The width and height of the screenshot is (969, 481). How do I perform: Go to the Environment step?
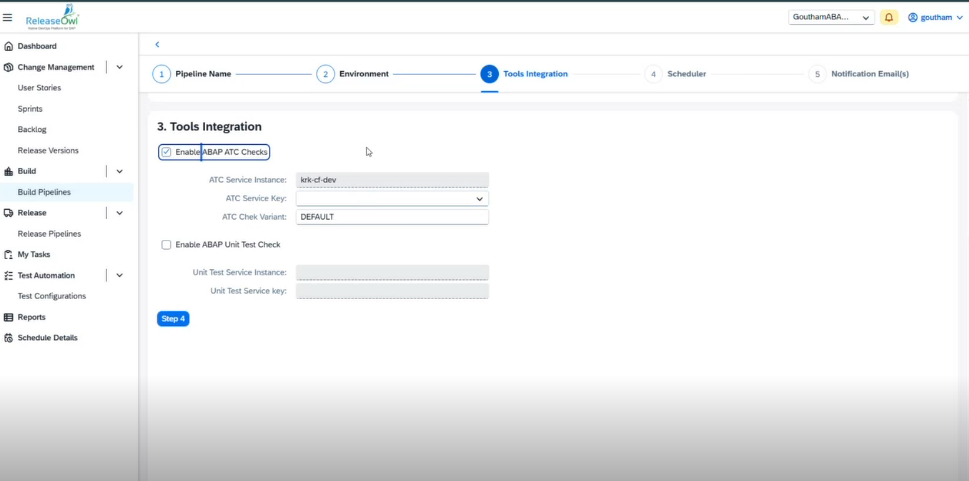pos(363,74)
